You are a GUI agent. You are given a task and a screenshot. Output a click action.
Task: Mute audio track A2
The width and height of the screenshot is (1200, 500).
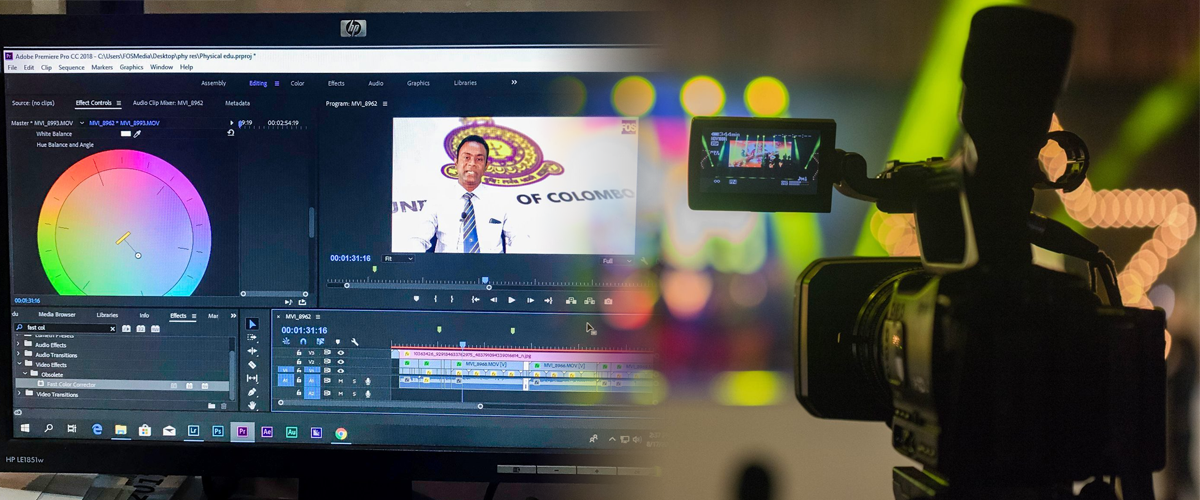tap(341, 394)
